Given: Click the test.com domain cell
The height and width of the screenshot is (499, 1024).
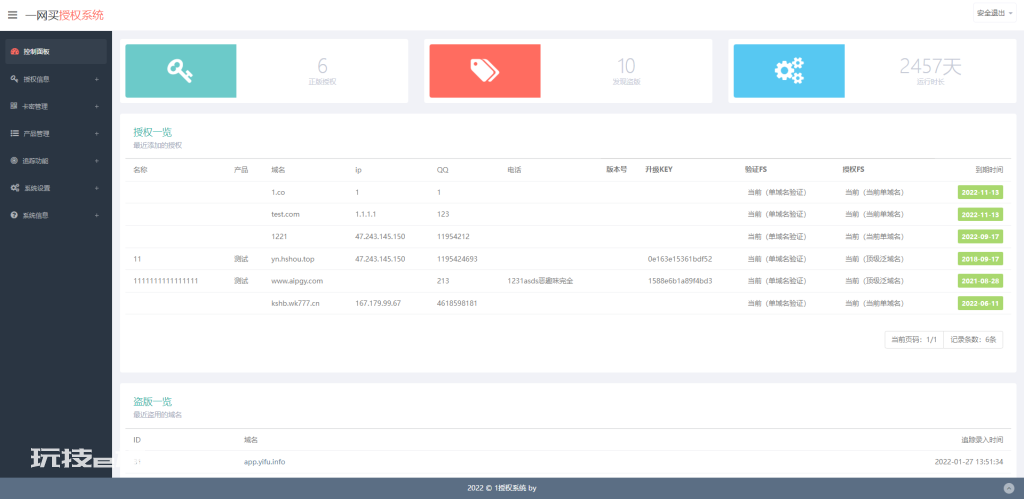Looking at the screenshot, I should [287, 214].
